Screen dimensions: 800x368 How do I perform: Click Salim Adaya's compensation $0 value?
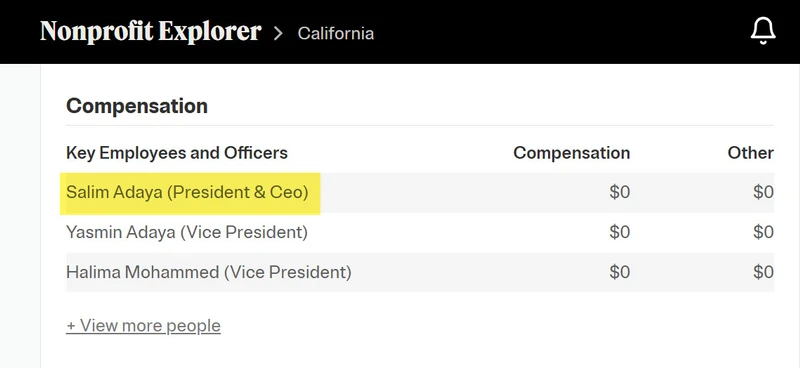[619, 192]
